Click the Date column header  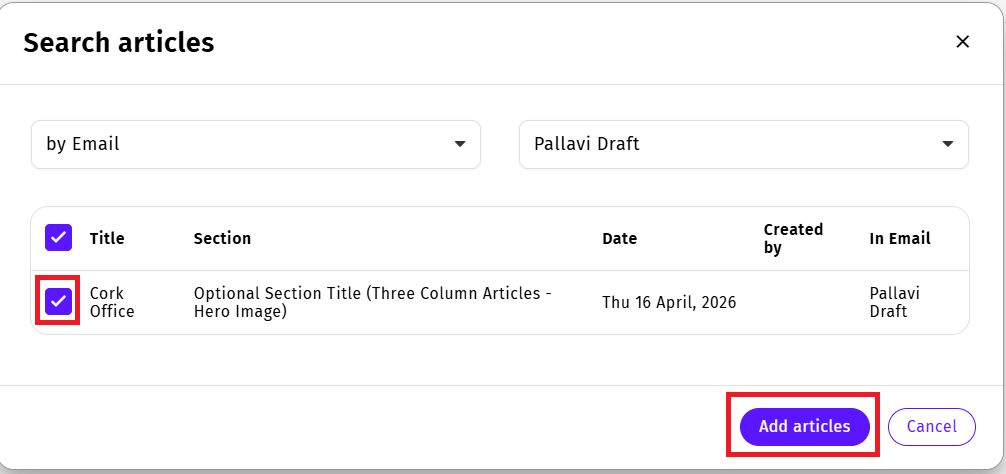619,238
